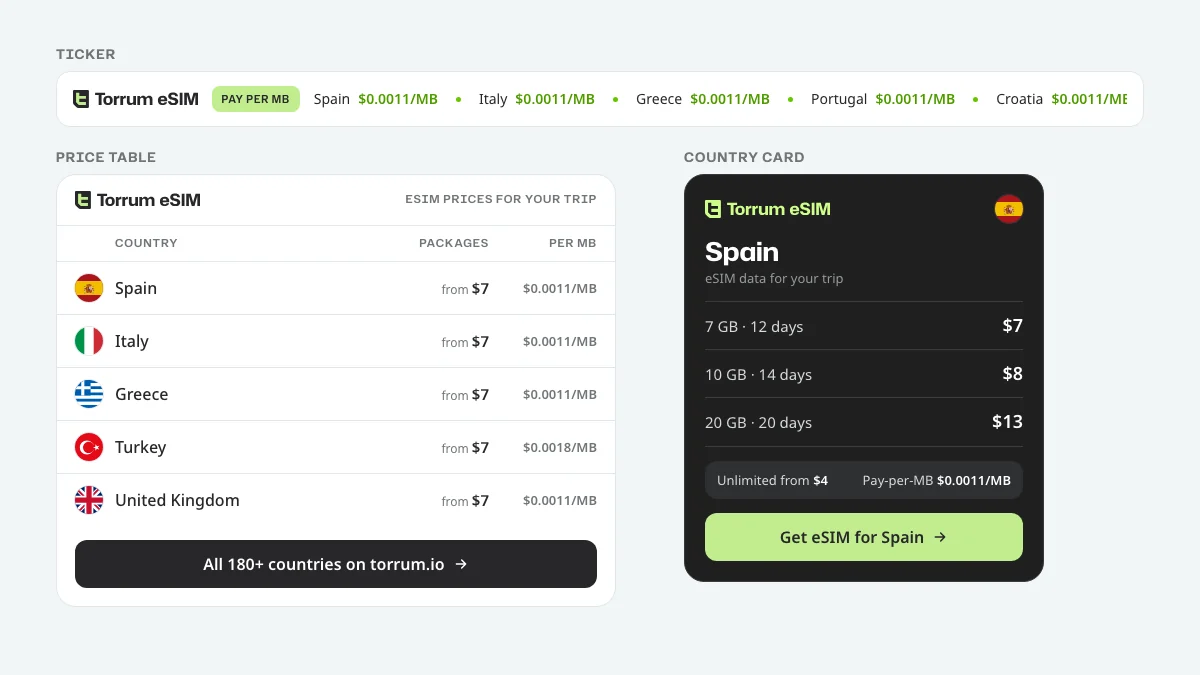Screen dimensions: 1200x675
Task: Select the 10 GB · 14 days plan
Action: tap(864, 374)
